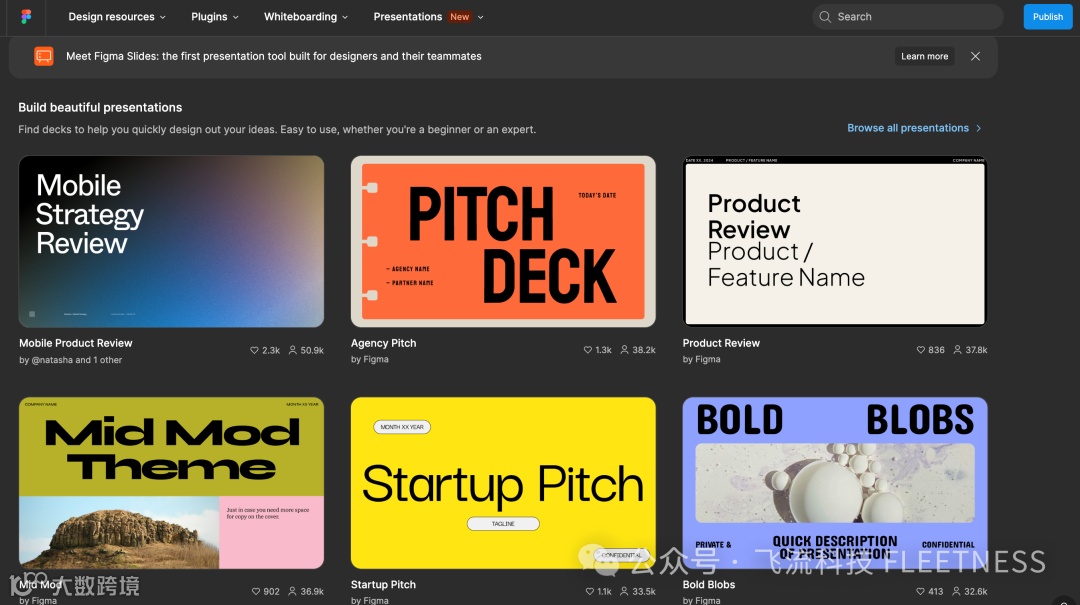Screen dimensions: 1080x605
Task: Click the Figma Slides banner icon
Action: (x=43, y=56)
